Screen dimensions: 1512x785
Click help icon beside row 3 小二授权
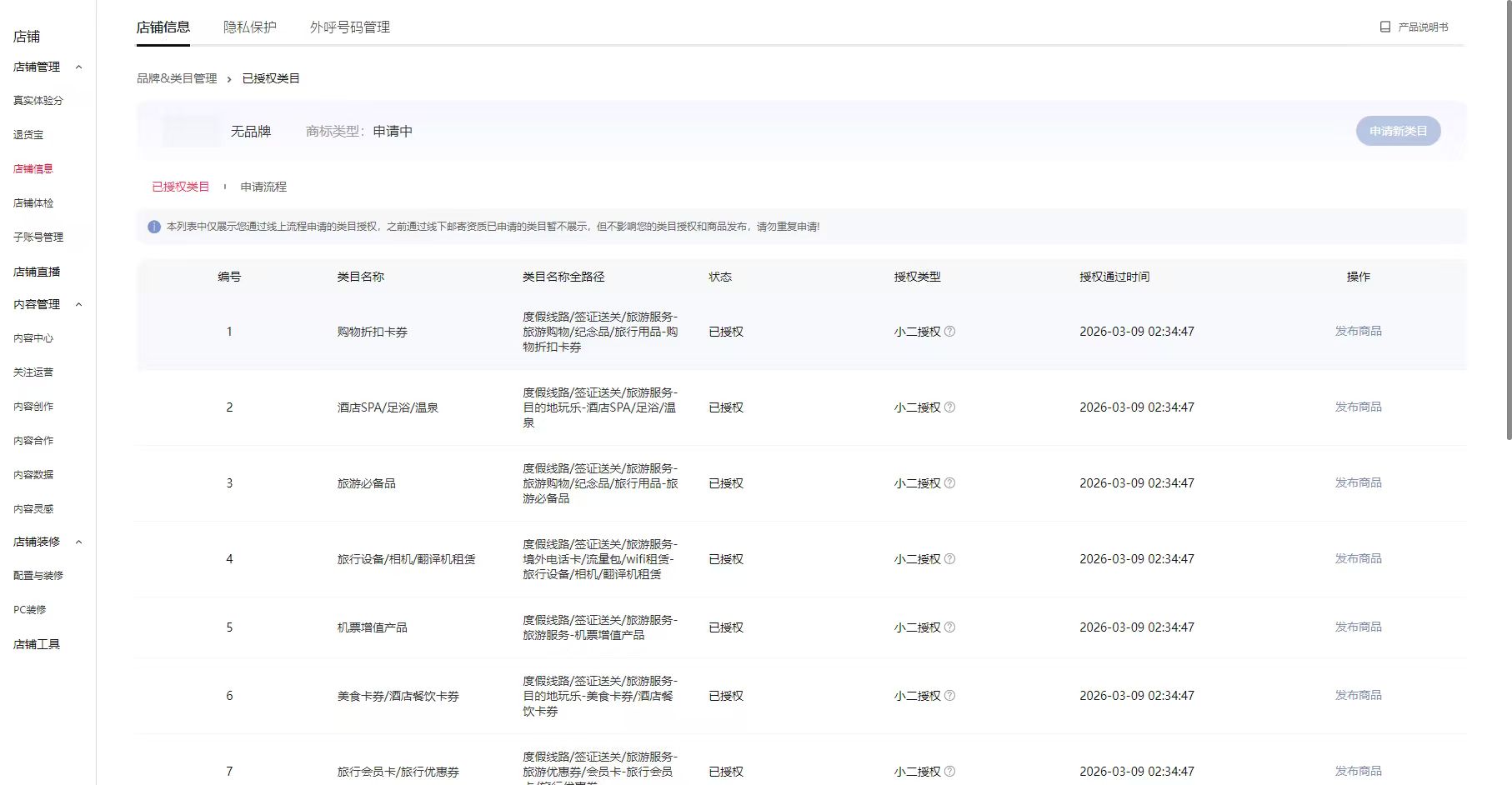949,483
